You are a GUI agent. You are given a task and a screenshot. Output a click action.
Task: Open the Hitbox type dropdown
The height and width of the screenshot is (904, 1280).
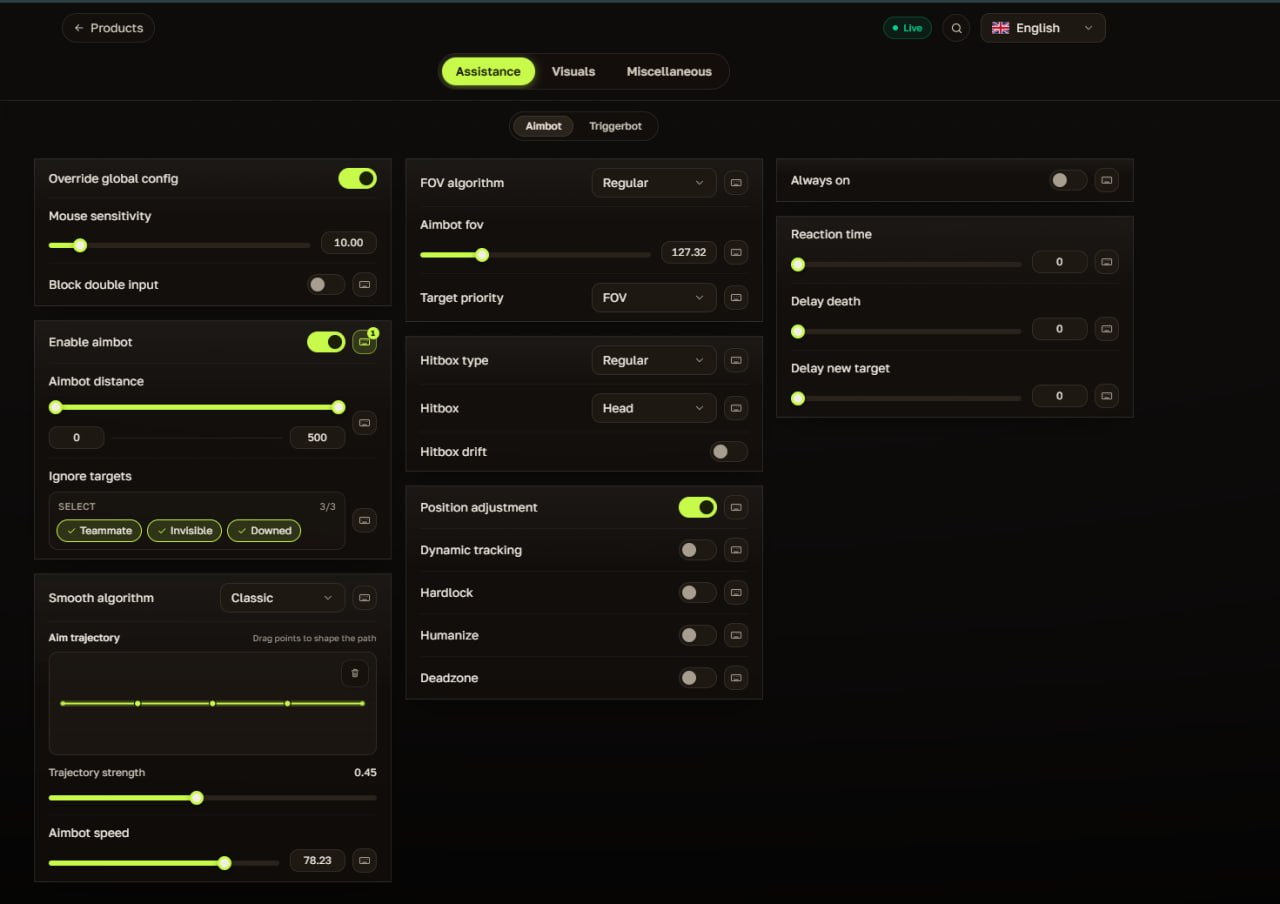(x=654, y=360)
